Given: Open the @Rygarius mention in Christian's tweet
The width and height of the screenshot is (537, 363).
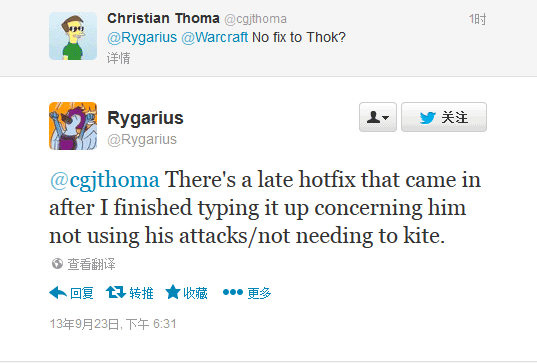Looking at the screenshot, I should [x=142, y=38].
